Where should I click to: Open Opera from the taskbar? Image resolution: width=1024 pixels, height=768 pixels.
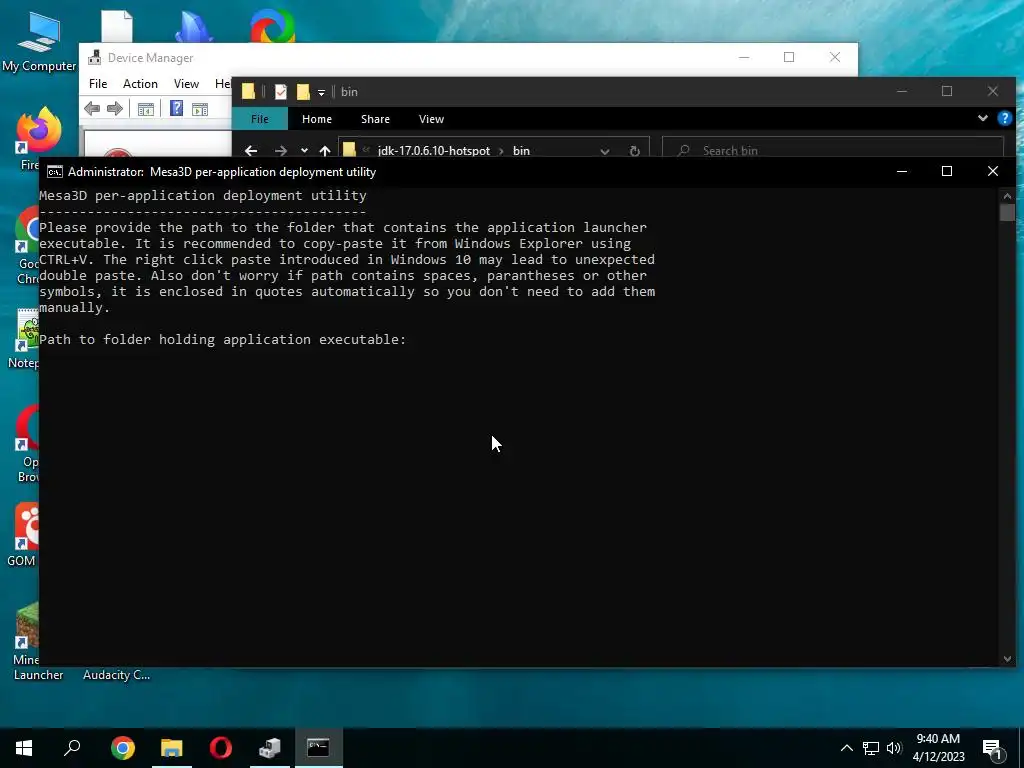point(221,748)
